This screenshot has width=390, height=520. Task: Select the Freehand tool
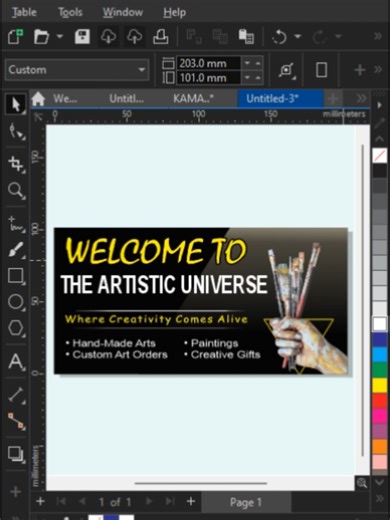[x=16, y=223]
